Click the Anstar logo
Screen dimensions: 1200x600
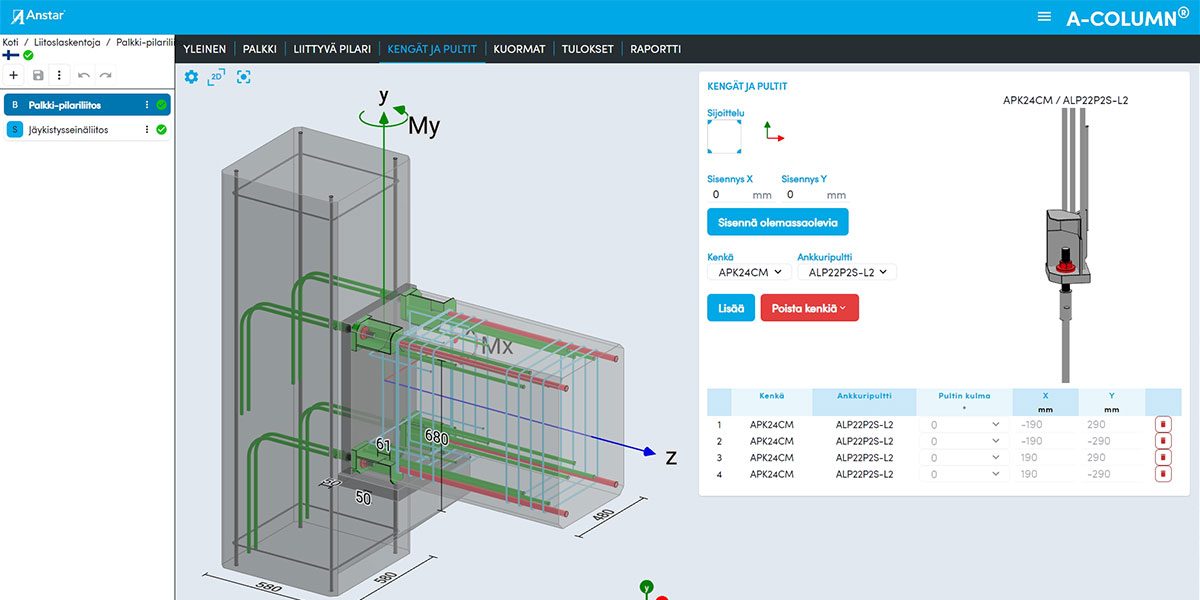tap(39, 16)
